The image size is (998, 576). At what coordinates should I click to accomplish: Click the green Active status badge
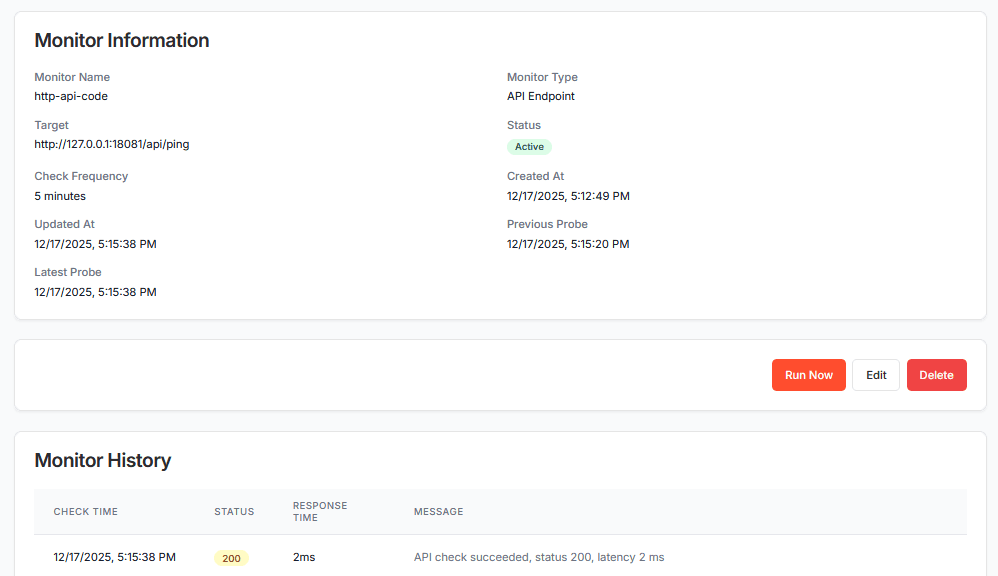[529, 146]
